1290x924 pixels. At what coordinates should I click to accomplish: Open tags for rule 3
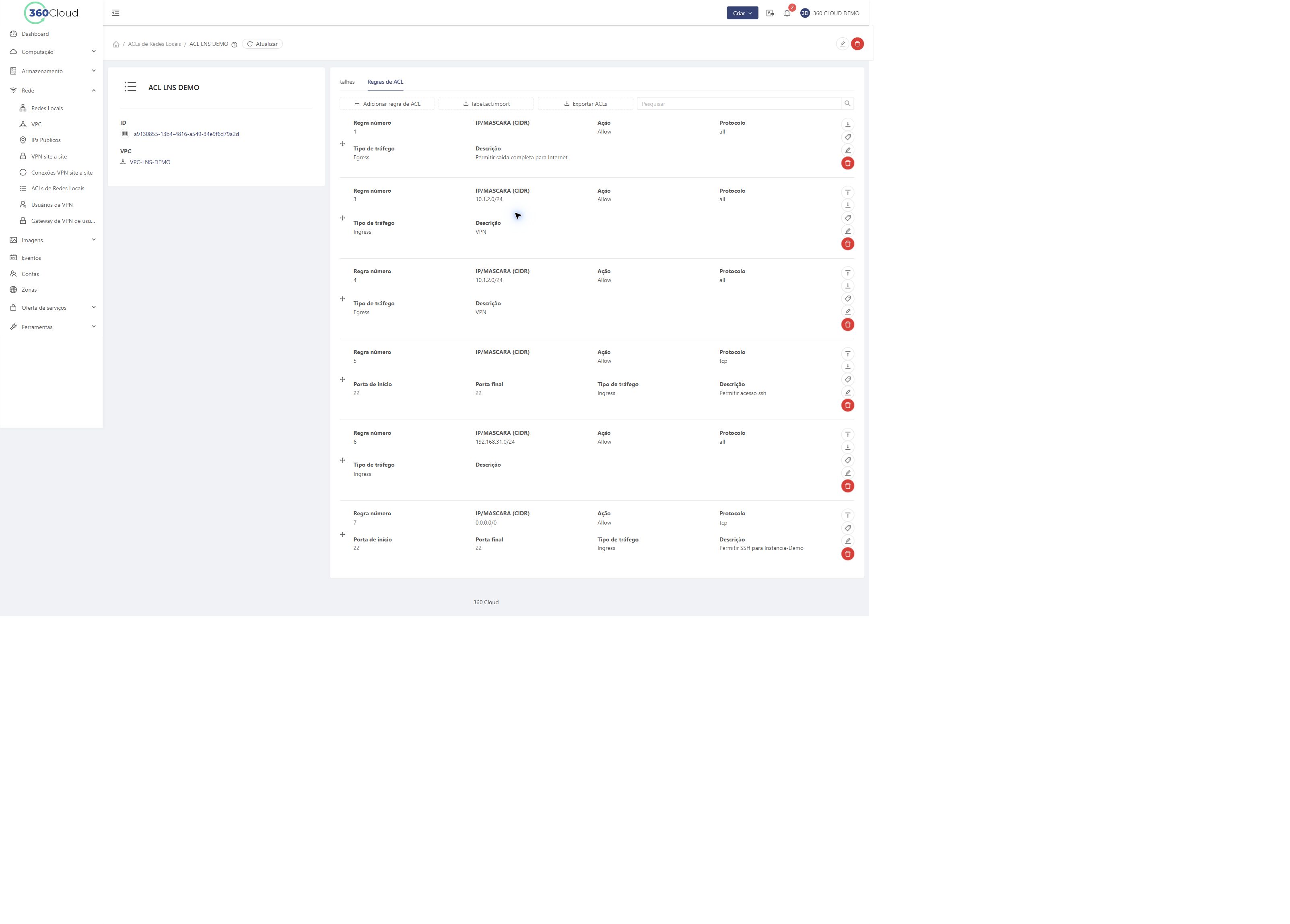(847, 218)
